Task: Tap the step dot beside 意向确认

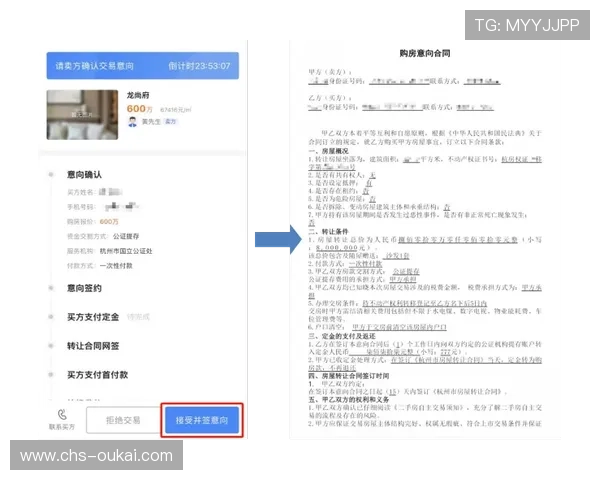Action: click(51, 175)
